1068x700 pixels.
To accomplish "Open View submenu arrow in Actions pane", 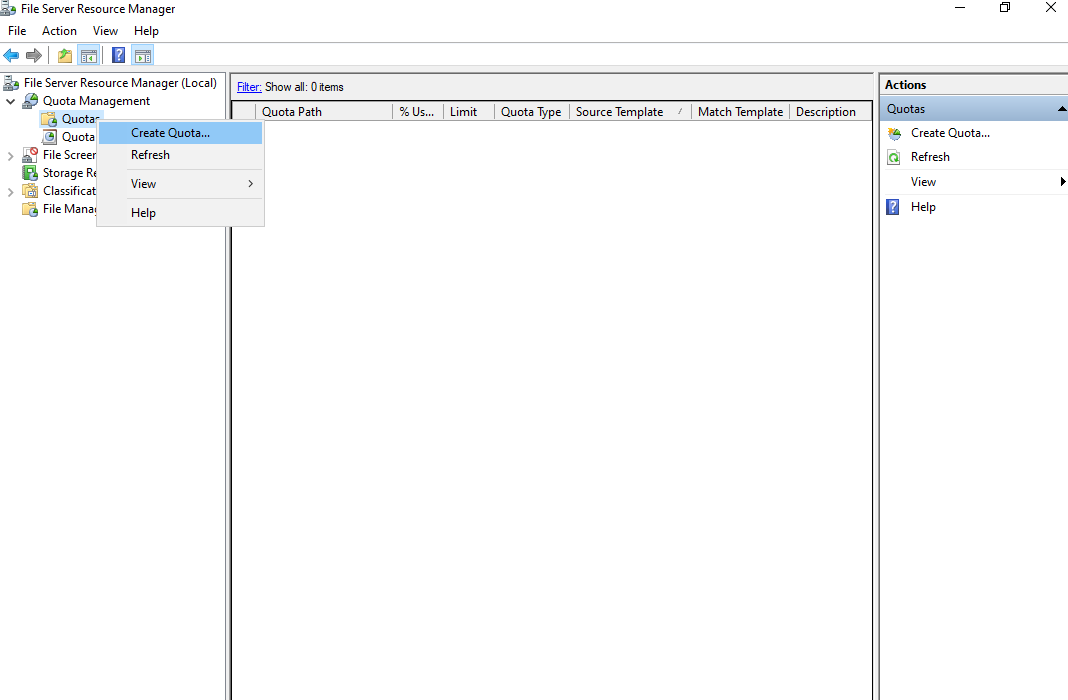I will coord(1062,182).
